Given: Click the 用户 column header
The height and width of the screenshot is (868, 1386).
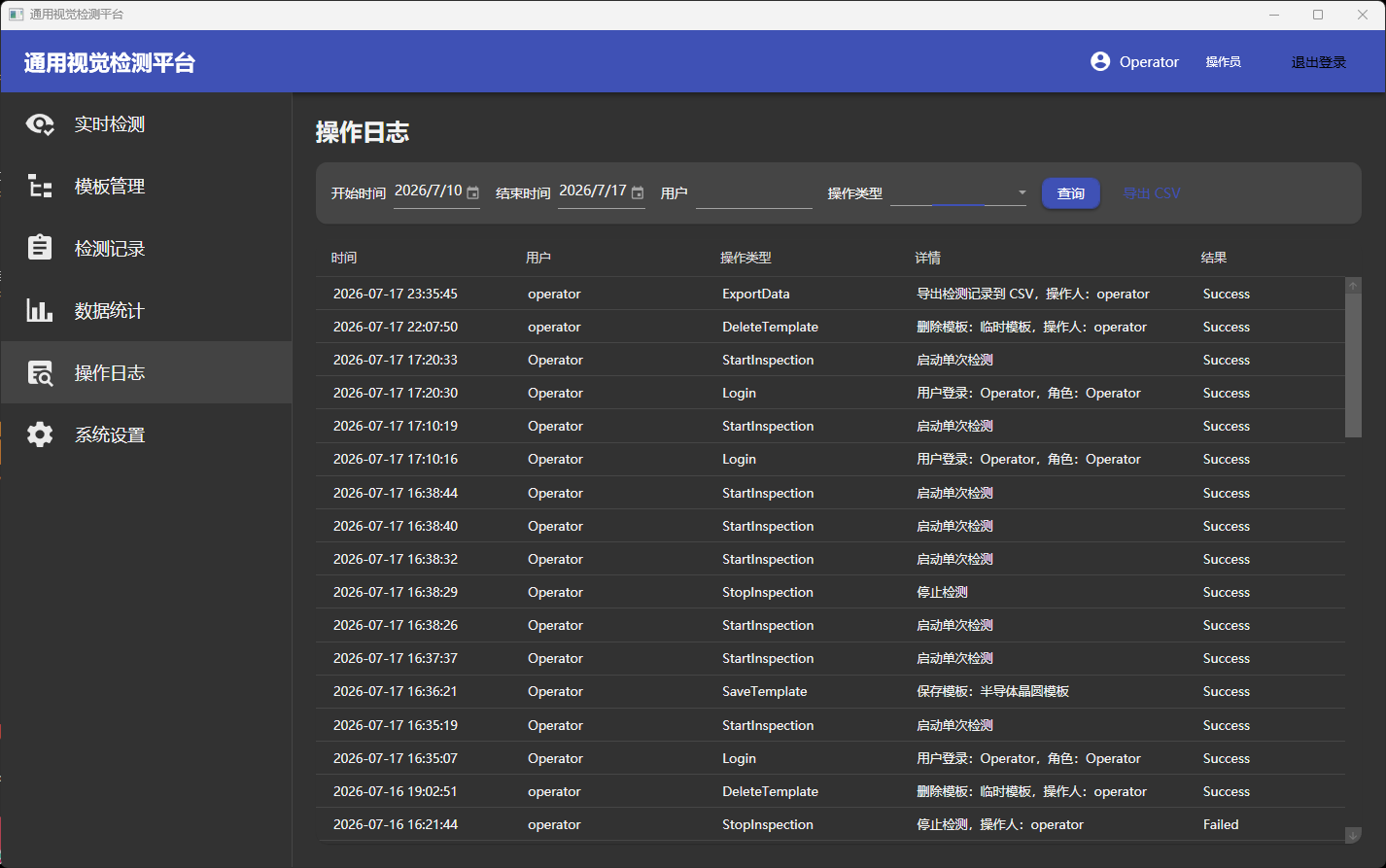Looking at the screenshot, I should click(x=538, y=258).
